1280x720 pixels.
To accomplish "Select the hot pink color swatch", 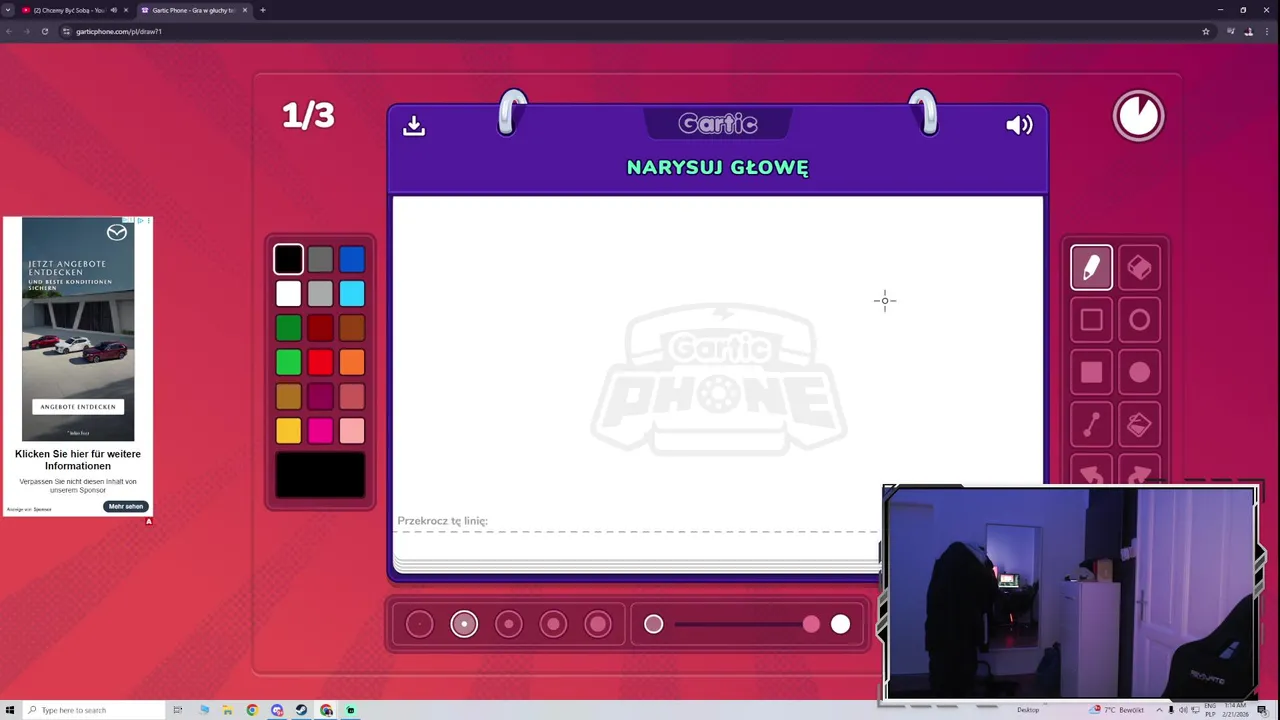I will 320,430.
